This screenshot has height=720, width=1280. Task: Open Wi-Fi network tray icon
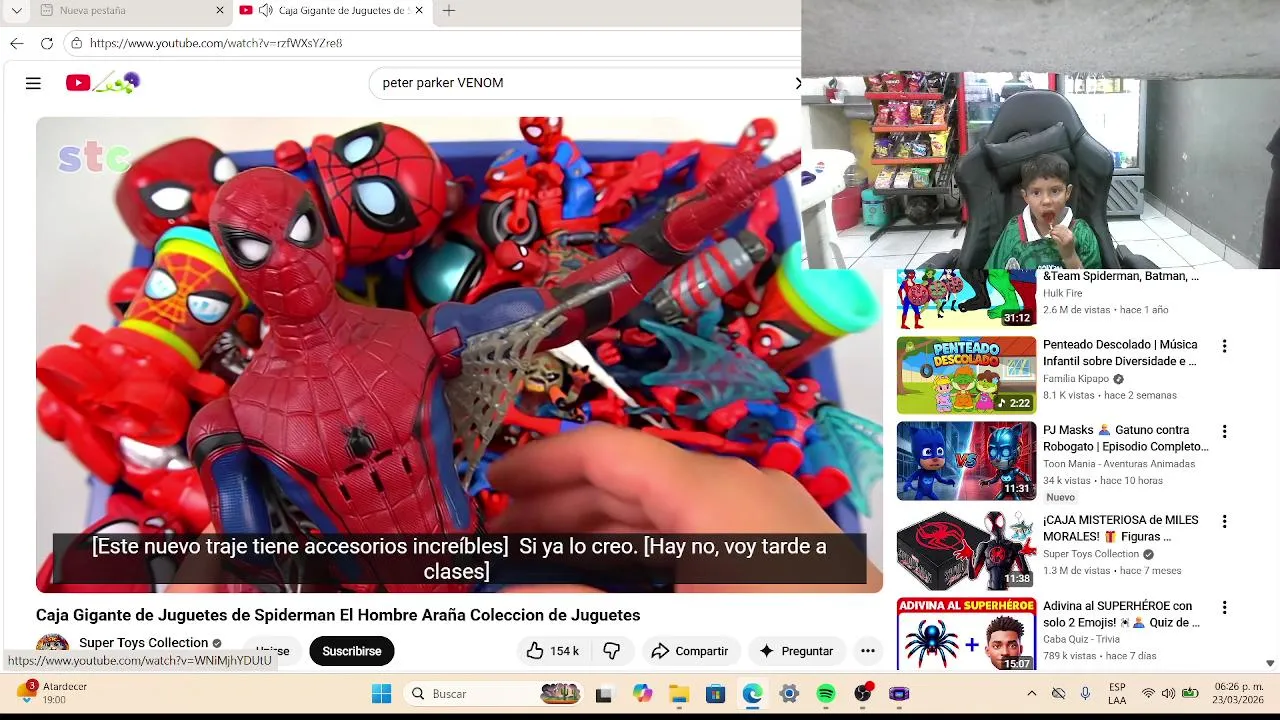pos(1148,693)
